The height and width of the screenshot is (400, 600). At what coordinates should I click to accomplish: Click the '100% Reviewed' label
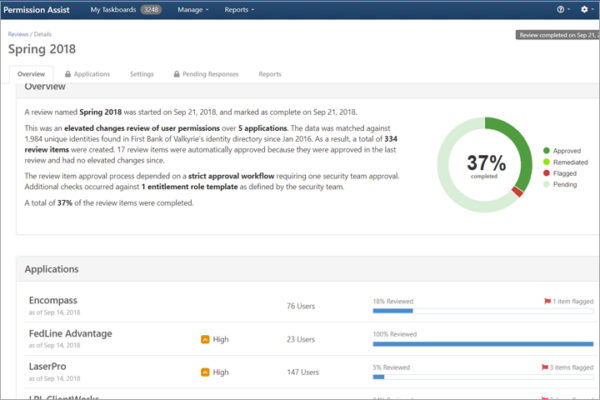pyautogui.click(x=395, y=334)
